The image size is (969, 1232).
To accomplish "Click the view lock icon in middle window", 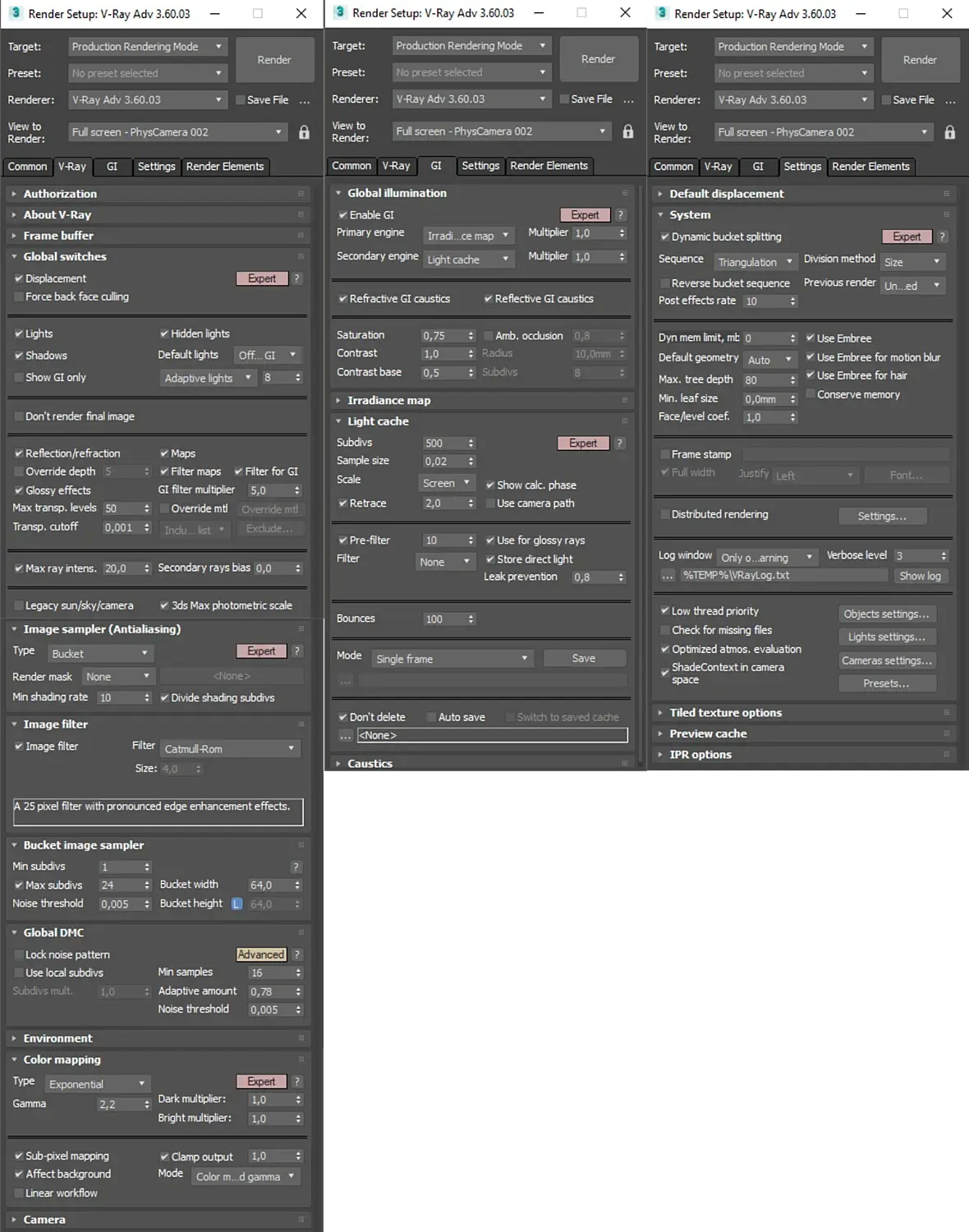I will 628,131.
